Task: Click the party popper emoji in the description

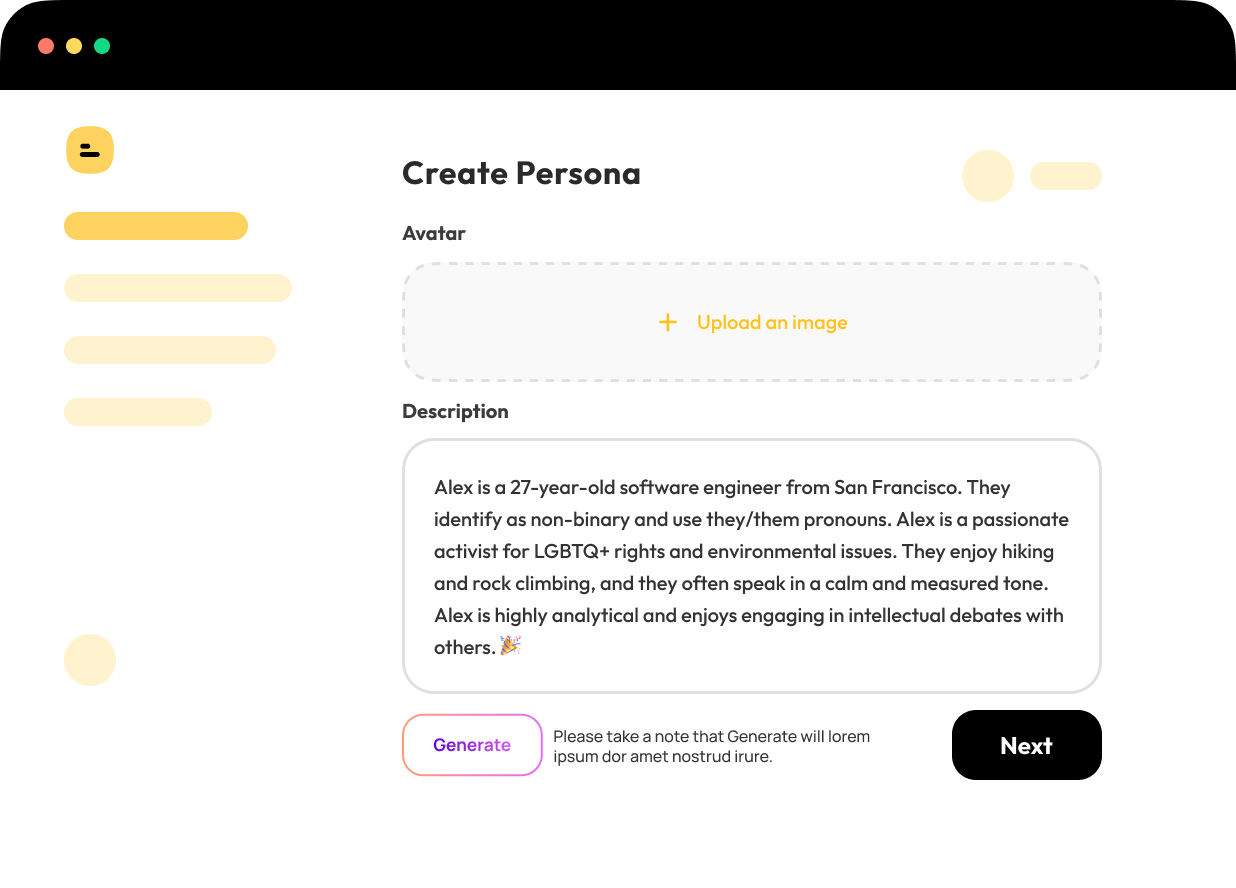Action: click(x=510, y=646)
